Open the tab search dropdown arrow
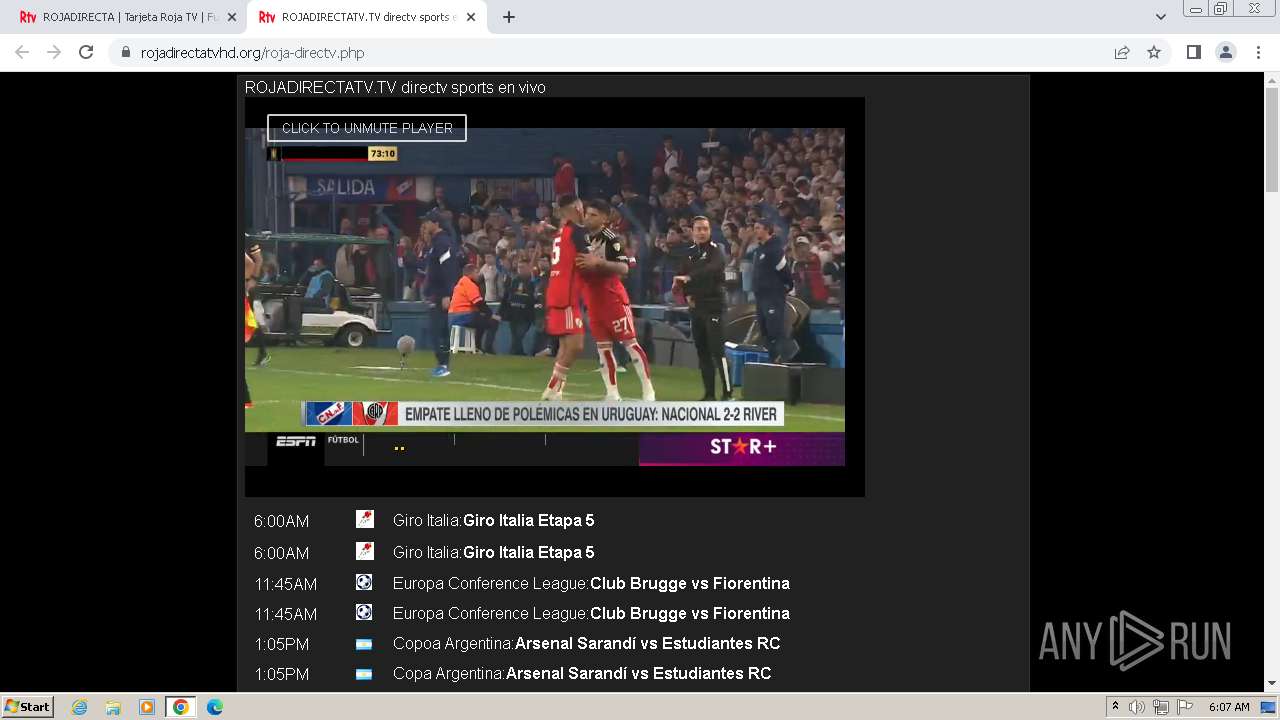This screenshot has width=1280, height=720. point(1160,17)
